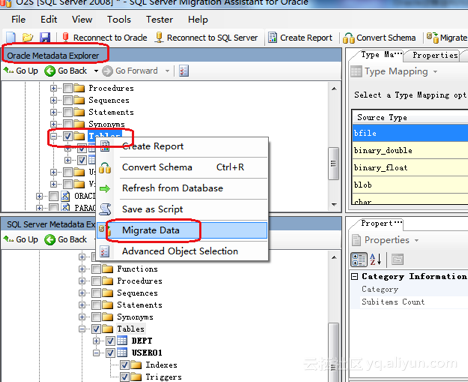Choose Convert Schema from context menu
This screenshot has width=468, height=382.
pos(182,167)
